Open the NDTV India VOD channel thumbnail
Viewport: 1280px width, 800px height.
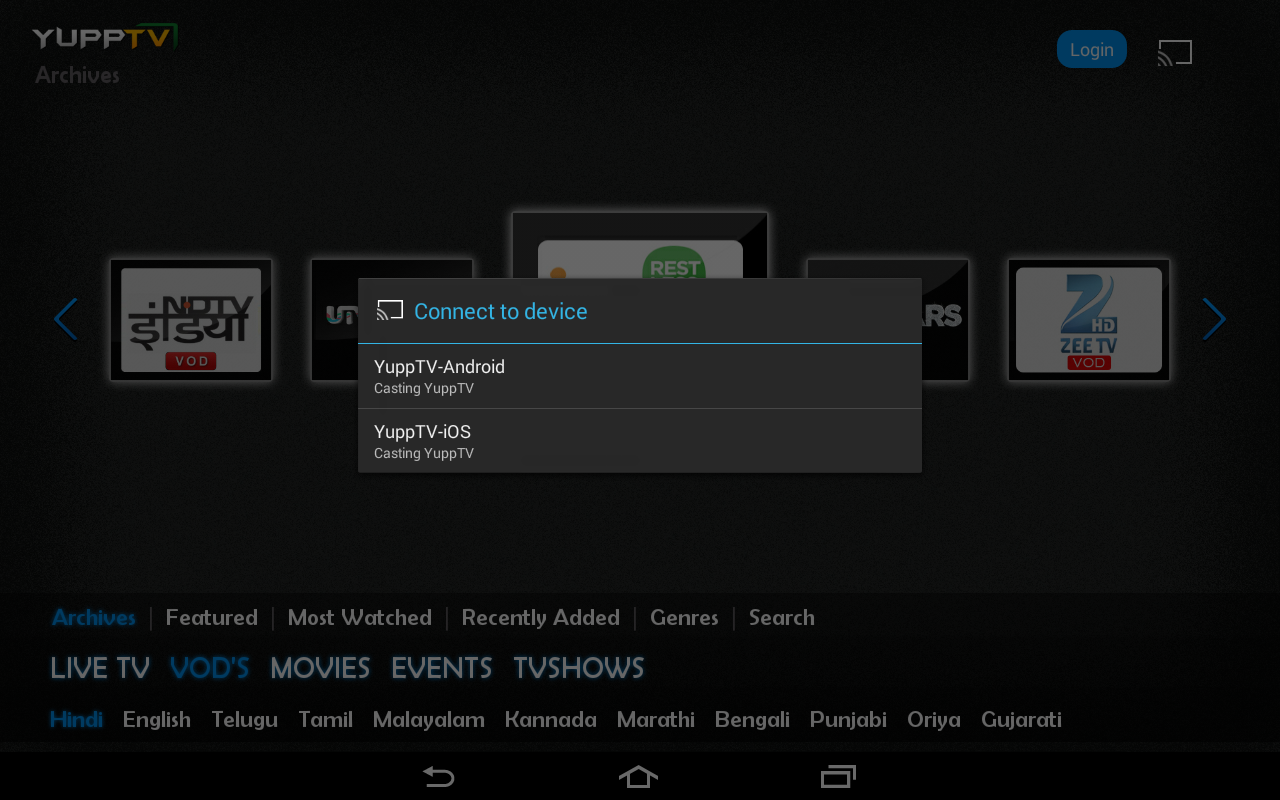[191, 320]
